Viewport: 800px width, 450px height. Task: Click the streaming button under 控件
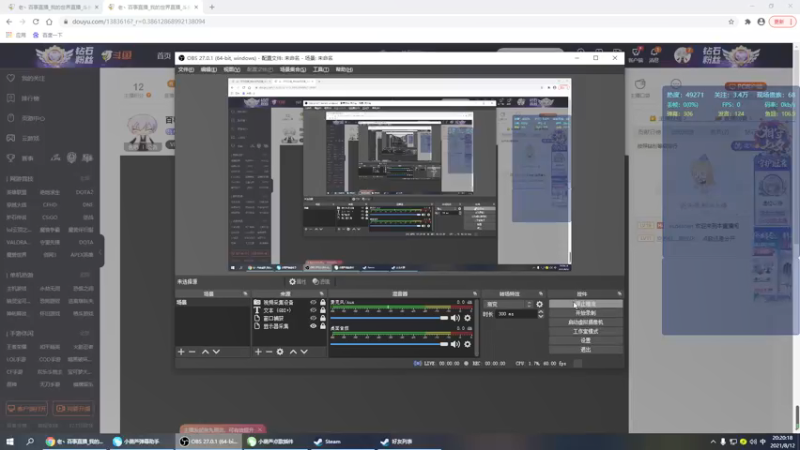(x=586, y=304)
